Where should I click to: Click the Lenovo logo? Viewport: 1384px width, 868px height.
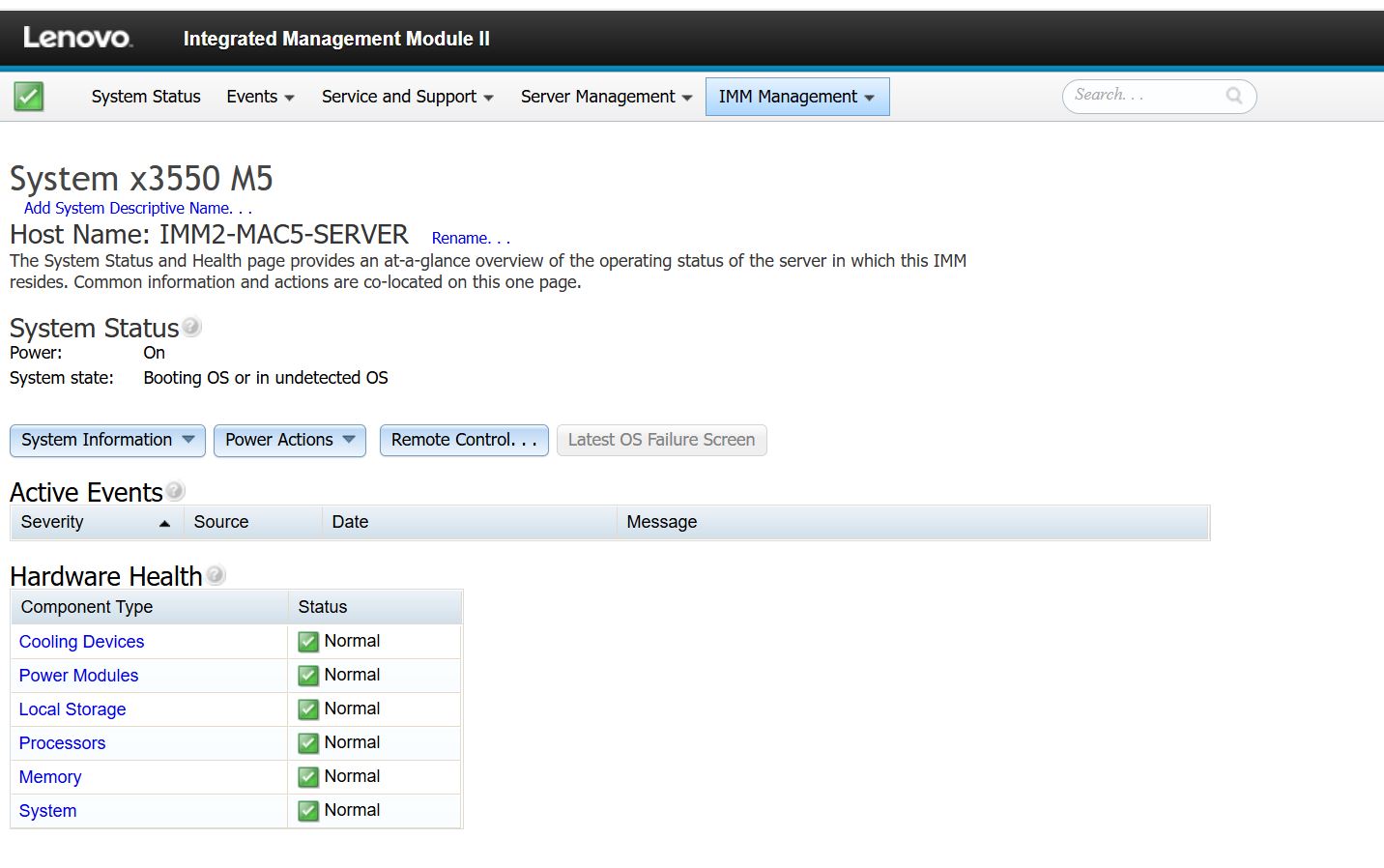click(x=77, y=38)
